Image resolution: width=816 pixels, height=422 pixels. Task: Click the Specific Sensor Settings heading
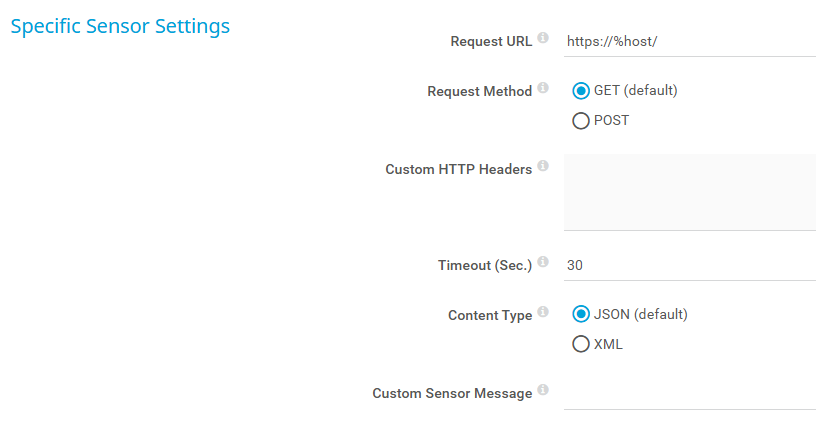point(120,26)
